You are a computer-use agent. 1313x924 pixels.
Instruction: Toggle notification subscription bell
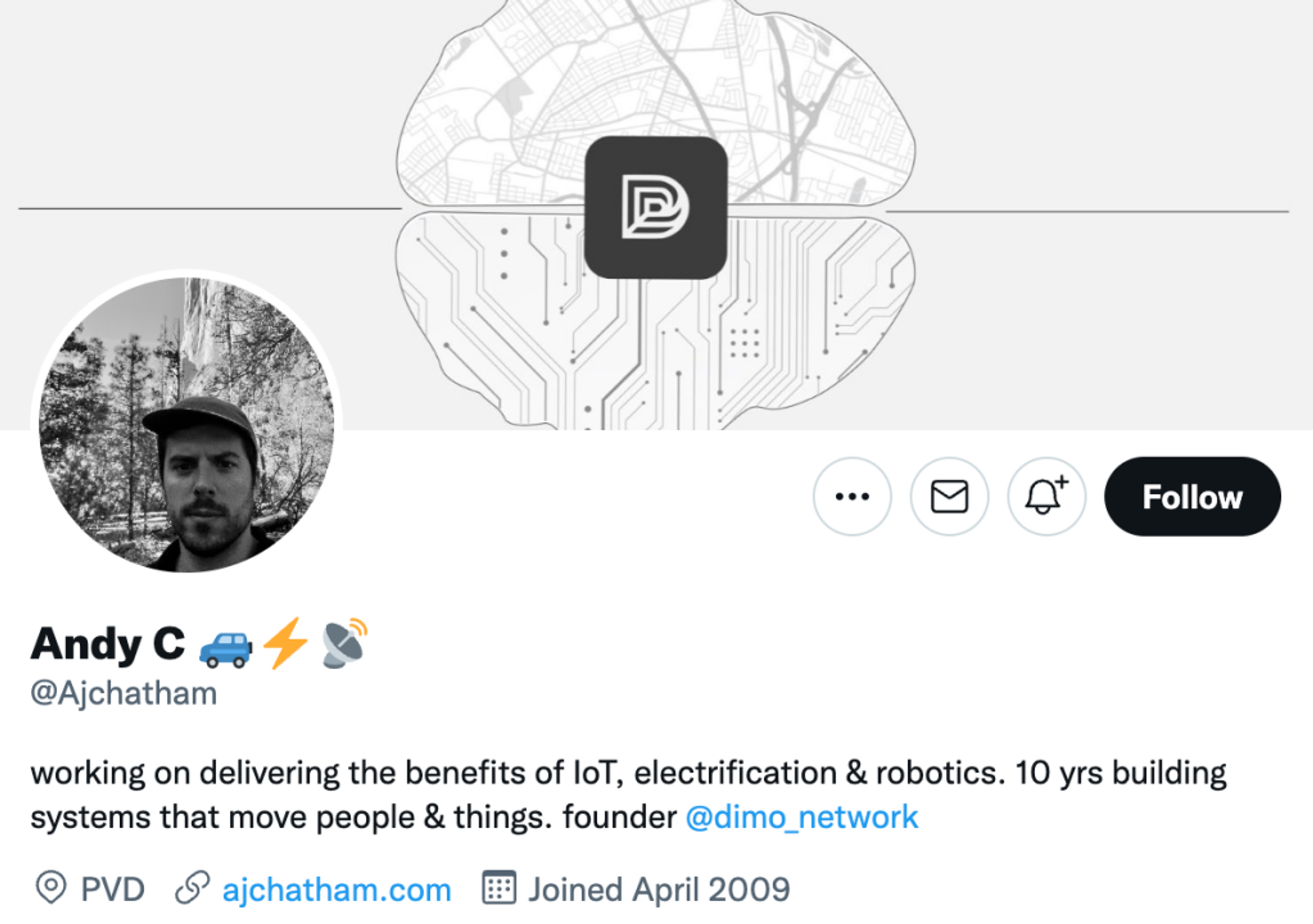1047,496
